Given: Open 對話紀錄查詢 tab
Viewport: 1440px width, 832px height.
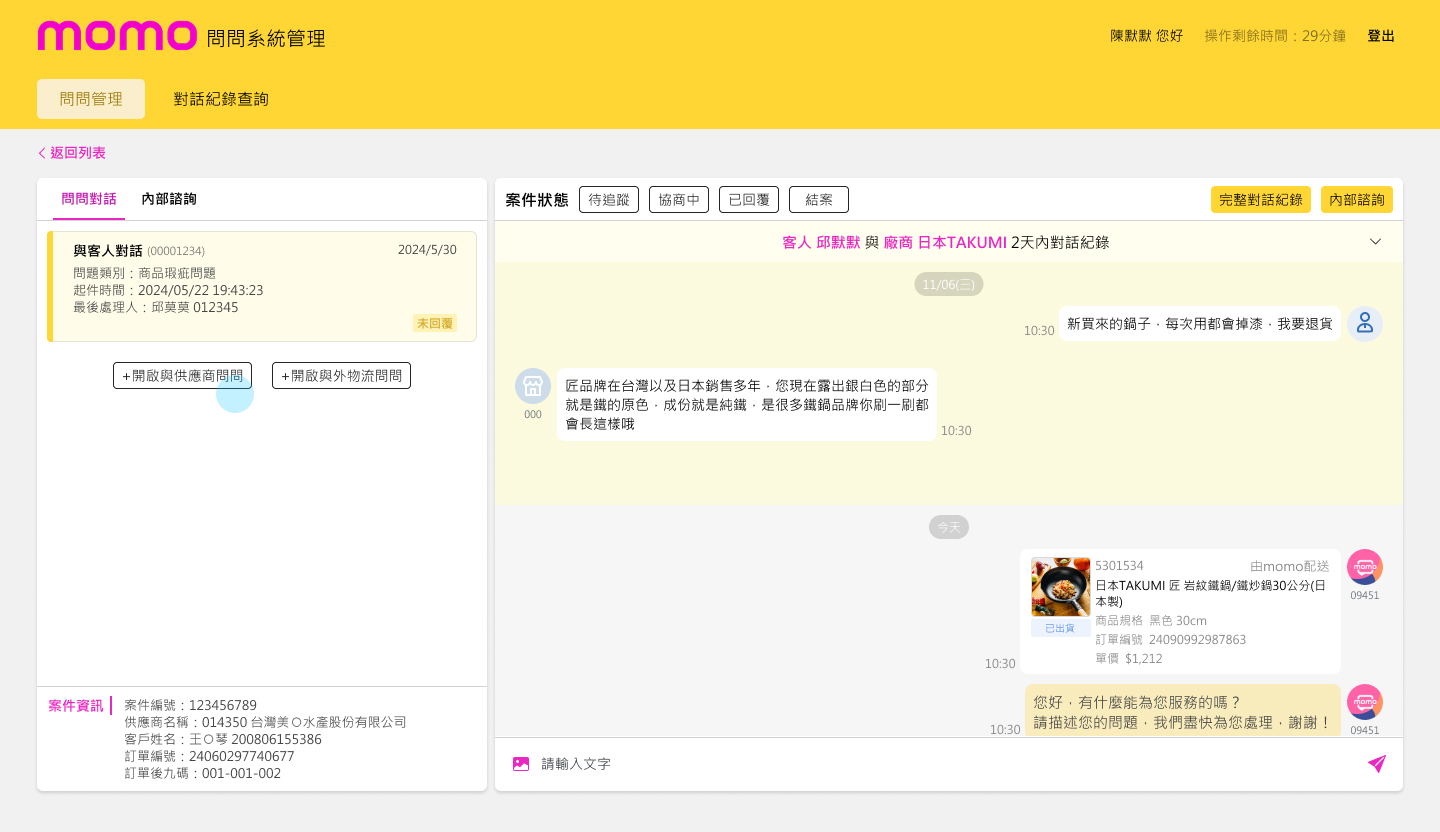Looking at the screenshot, I should point(221,99).
